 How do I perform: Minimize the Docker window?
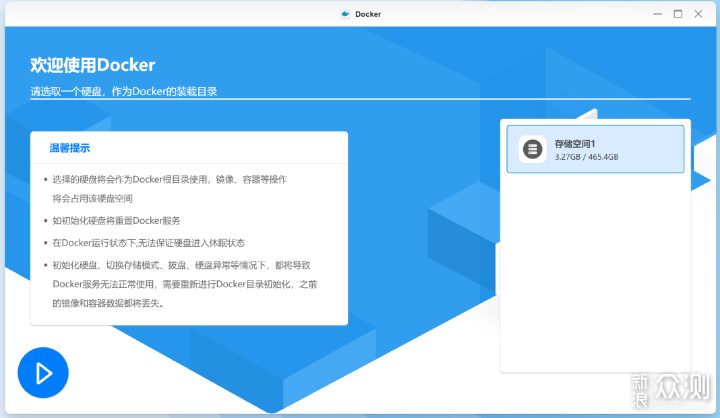658,14
